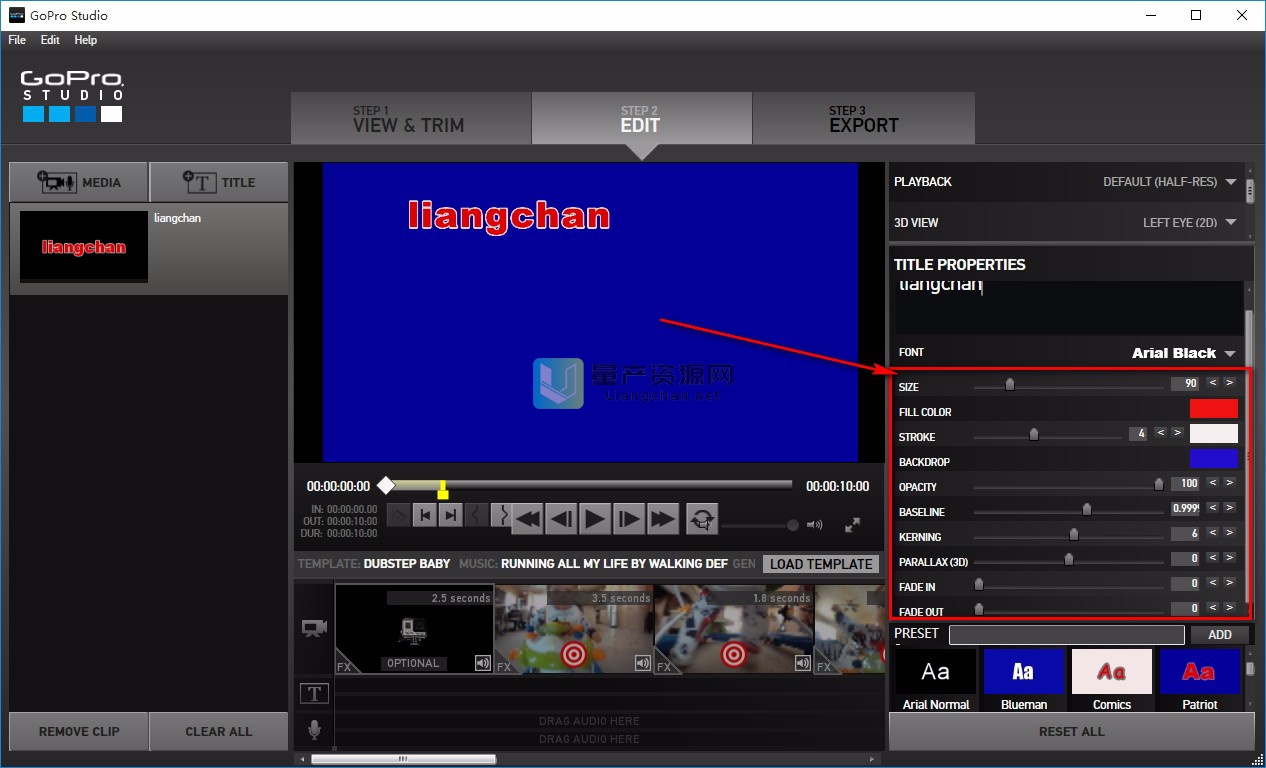Click the REMOVE CLIP button
Image resolution: width=1266 pixels, height=768 pixels.
79,731
